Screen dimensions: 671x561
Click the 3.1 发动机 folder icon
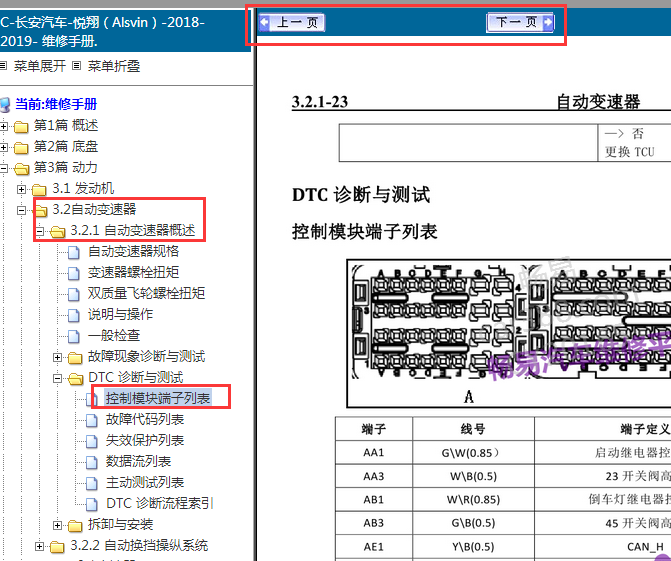pyautogui.click(x=39, y=190)
